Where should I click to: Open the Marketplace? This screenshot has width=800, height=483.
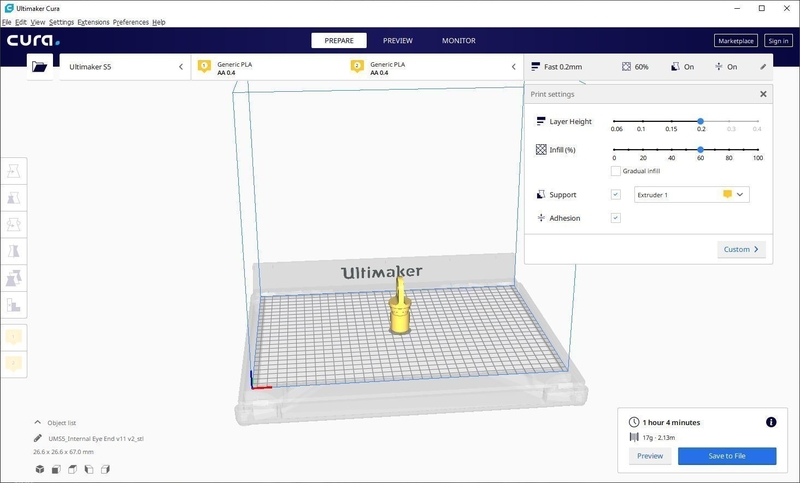click(736, 41)
